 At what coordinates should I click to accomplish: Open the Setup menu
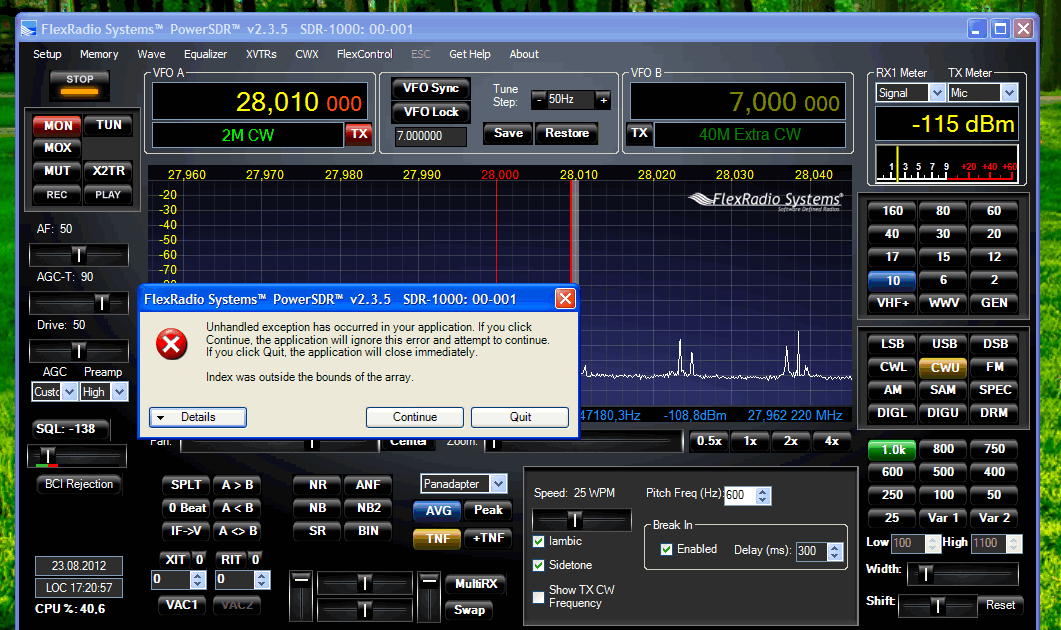47,54
